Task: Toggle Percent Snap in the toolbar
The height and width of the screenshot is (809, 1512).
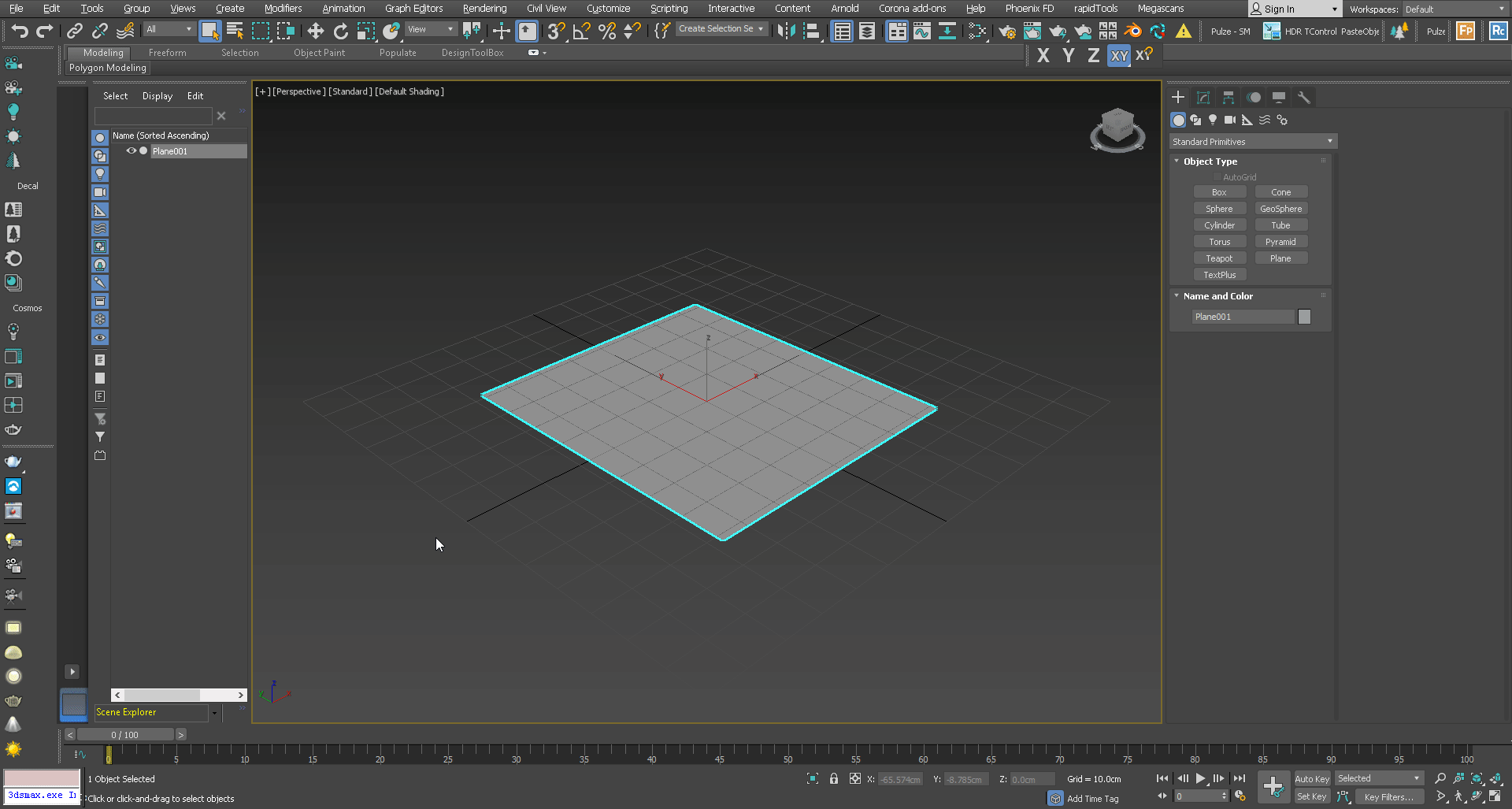Action: point(606,31)
